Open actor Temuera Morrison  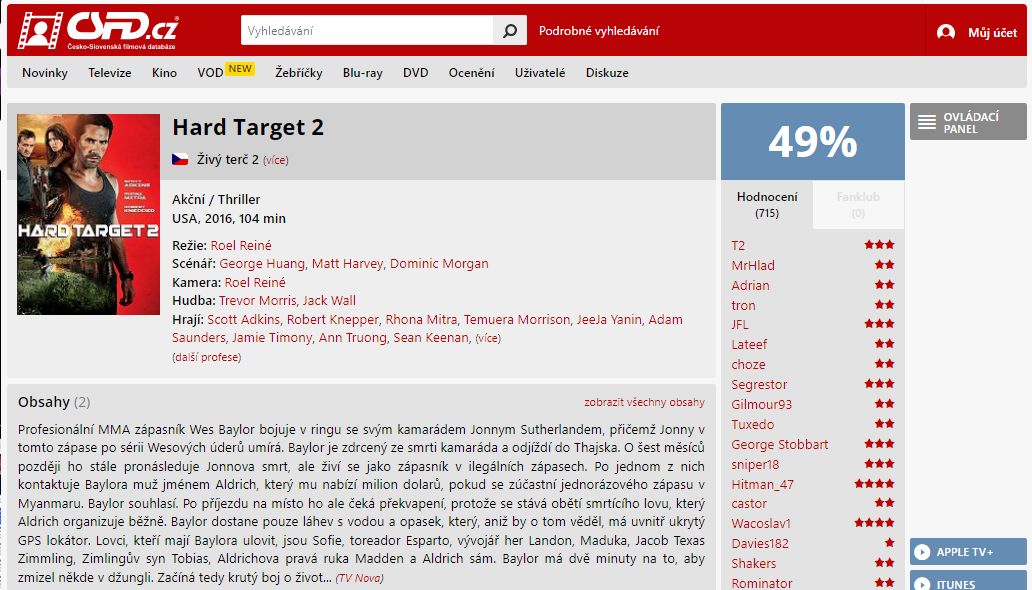click(x=517, y=319)
